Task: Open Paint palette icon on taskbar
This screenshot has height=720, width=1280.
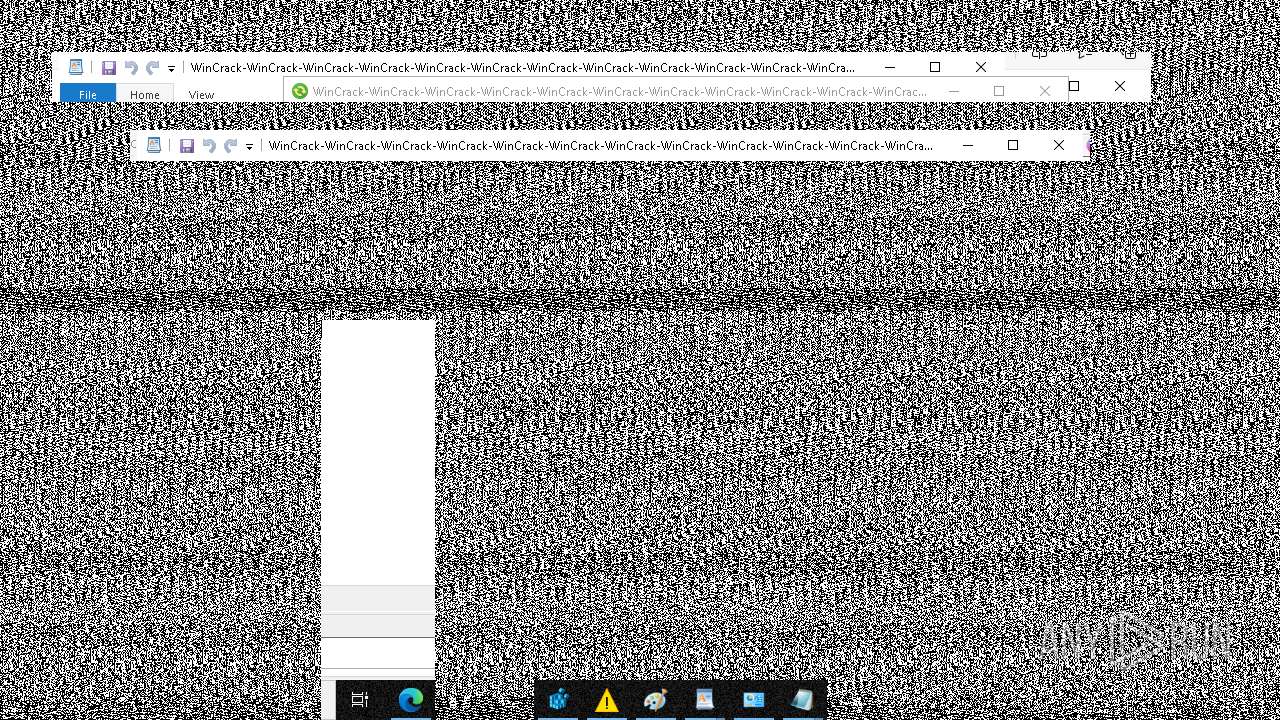Action: pos(655,700)
